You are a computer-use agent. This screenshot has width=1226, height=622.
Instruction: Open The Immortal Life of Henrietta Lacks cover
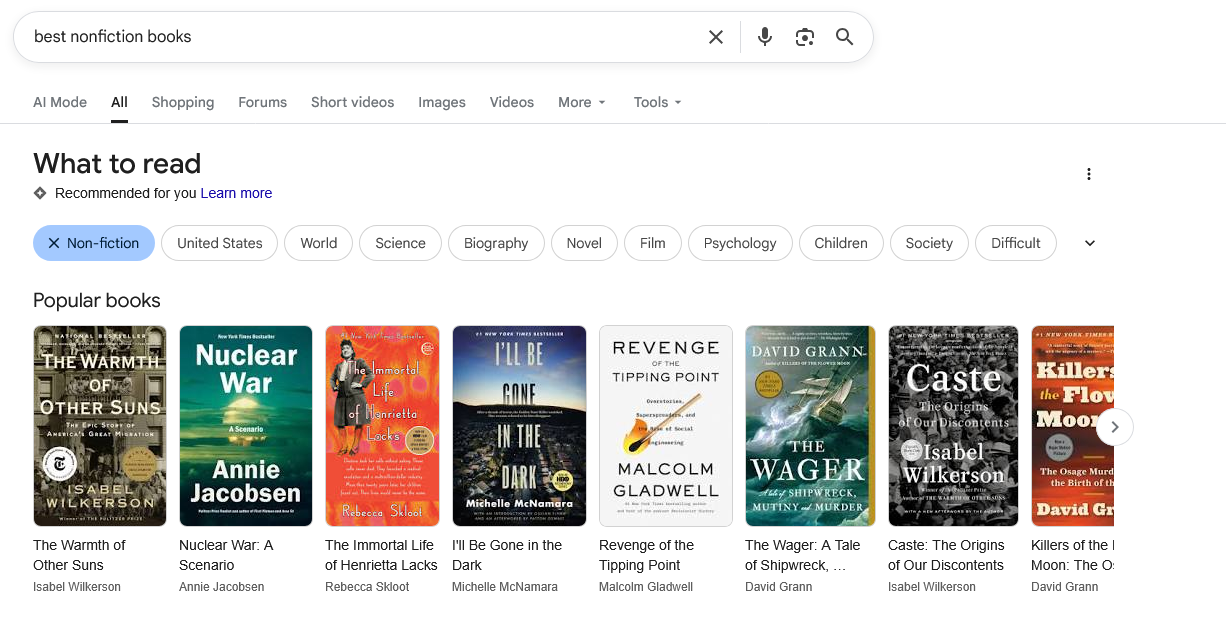coord(382,426)
